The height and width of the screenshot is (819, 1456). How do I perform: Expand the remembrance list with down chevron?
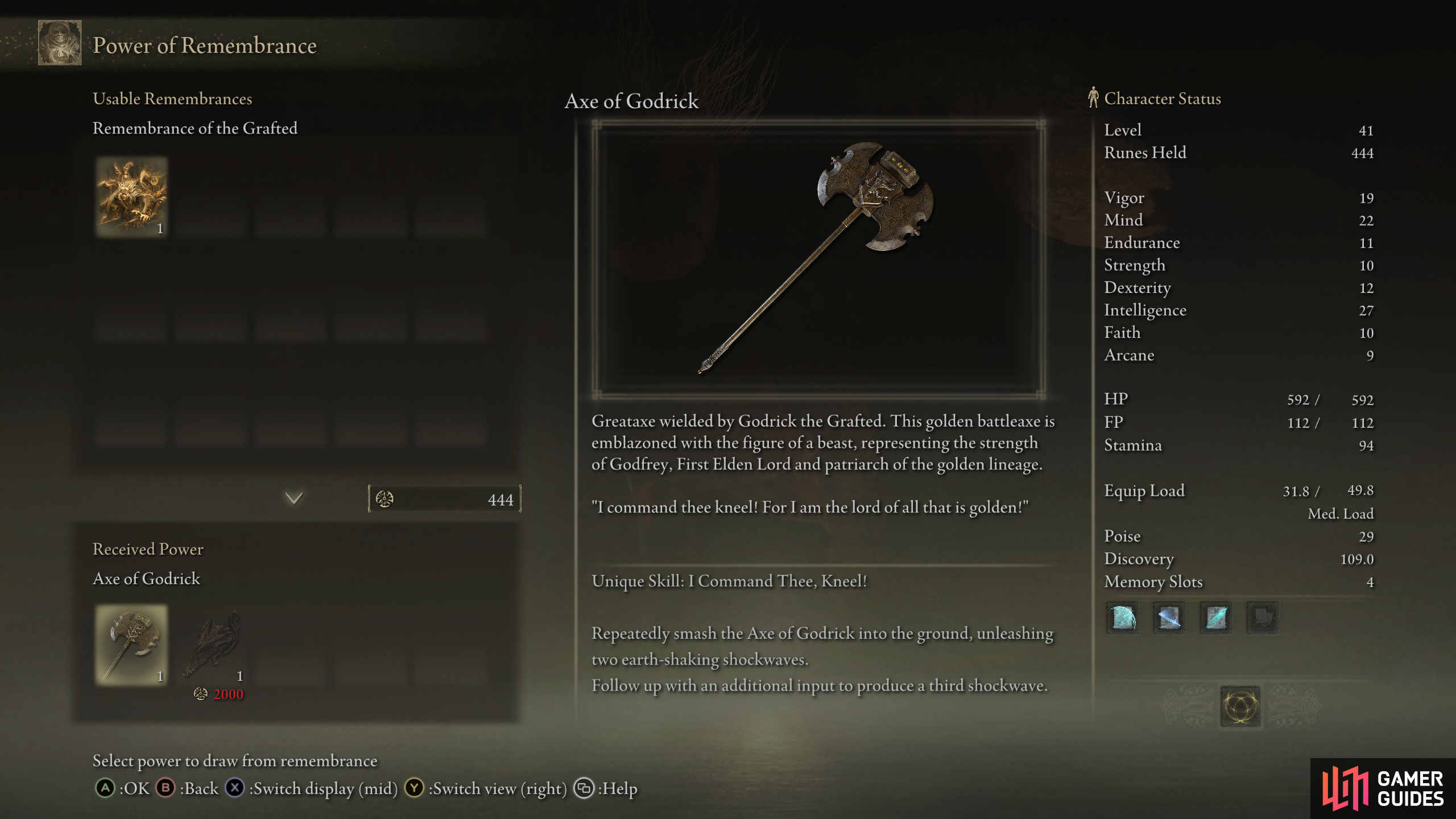[x=293, y=498]
